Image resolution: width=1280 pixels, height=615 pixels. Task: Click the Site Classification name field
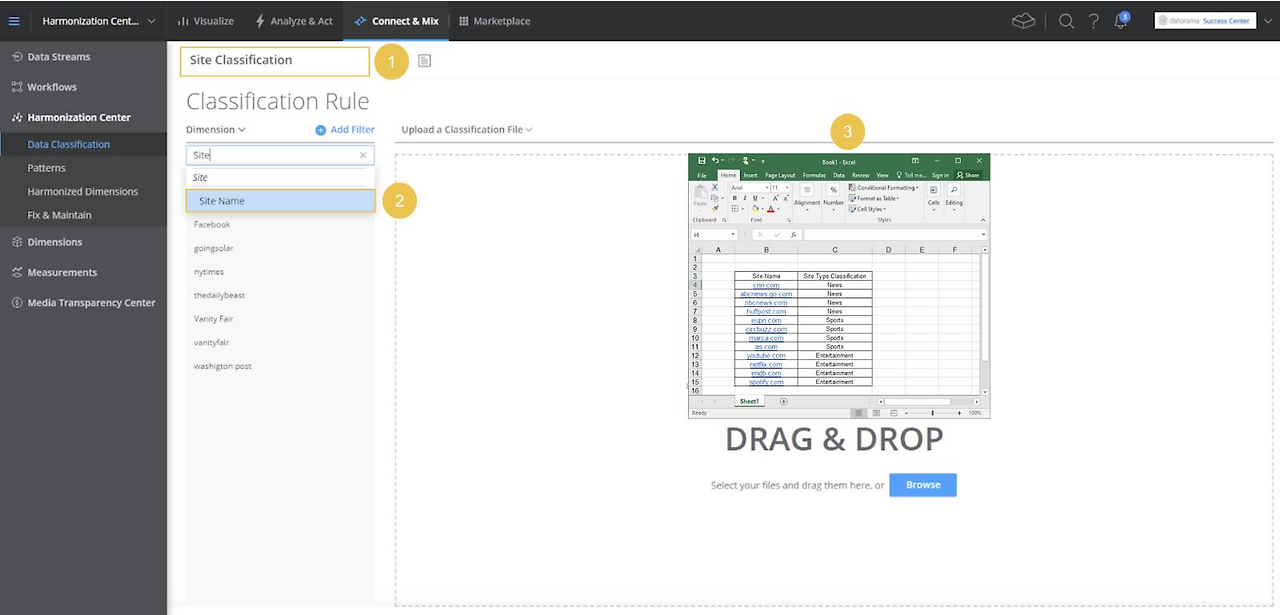[275, 61]
